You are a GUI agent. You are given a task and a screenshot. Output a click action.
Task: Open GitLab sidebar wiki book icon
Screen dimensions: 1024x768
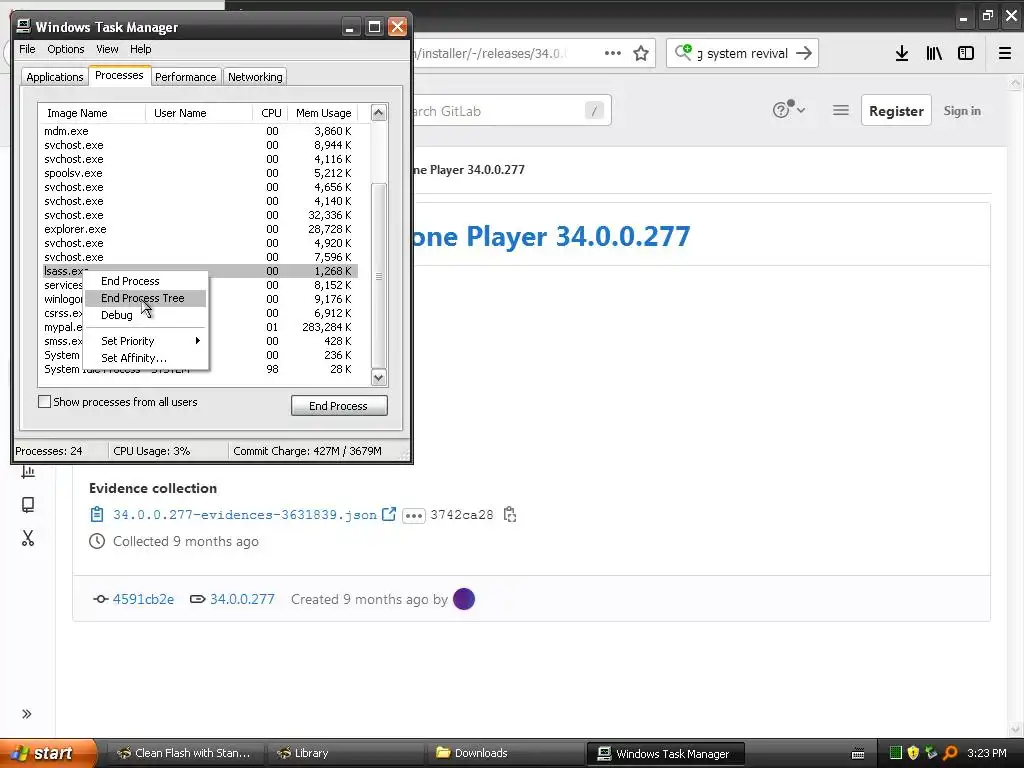(x=28, y=505)
